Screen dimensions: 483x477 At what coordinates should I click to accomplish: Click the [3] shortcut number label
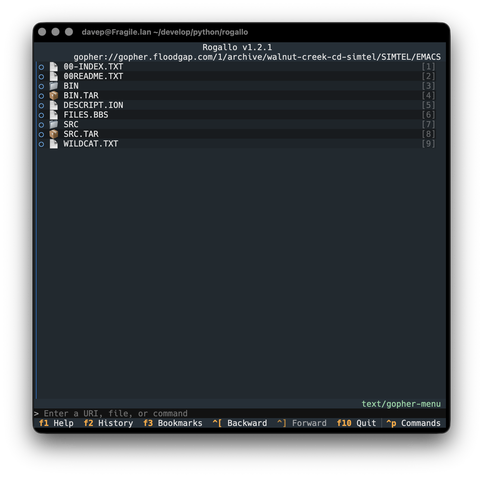(428, 86)
